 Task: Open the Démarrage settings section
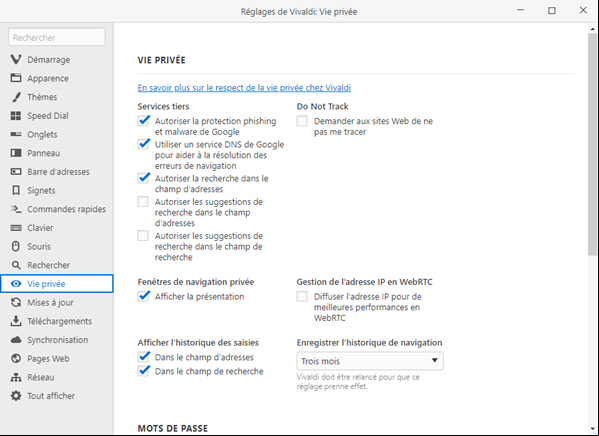pos(57,60)
